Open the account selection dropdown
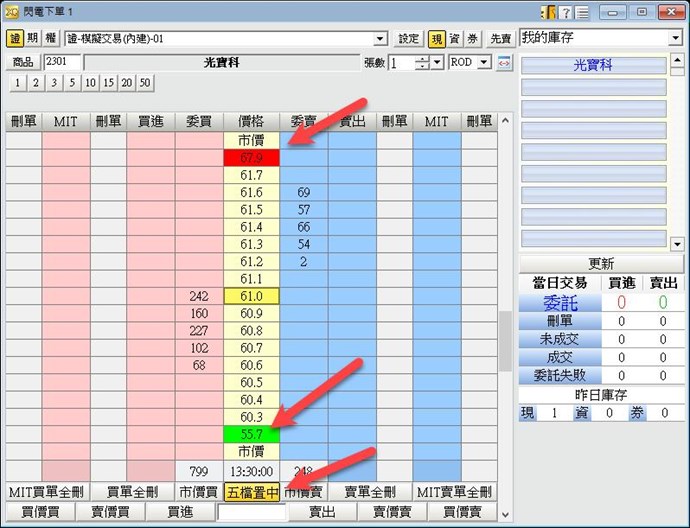The image size is (690, 528). pyautogui.click(x=380, y=39)
